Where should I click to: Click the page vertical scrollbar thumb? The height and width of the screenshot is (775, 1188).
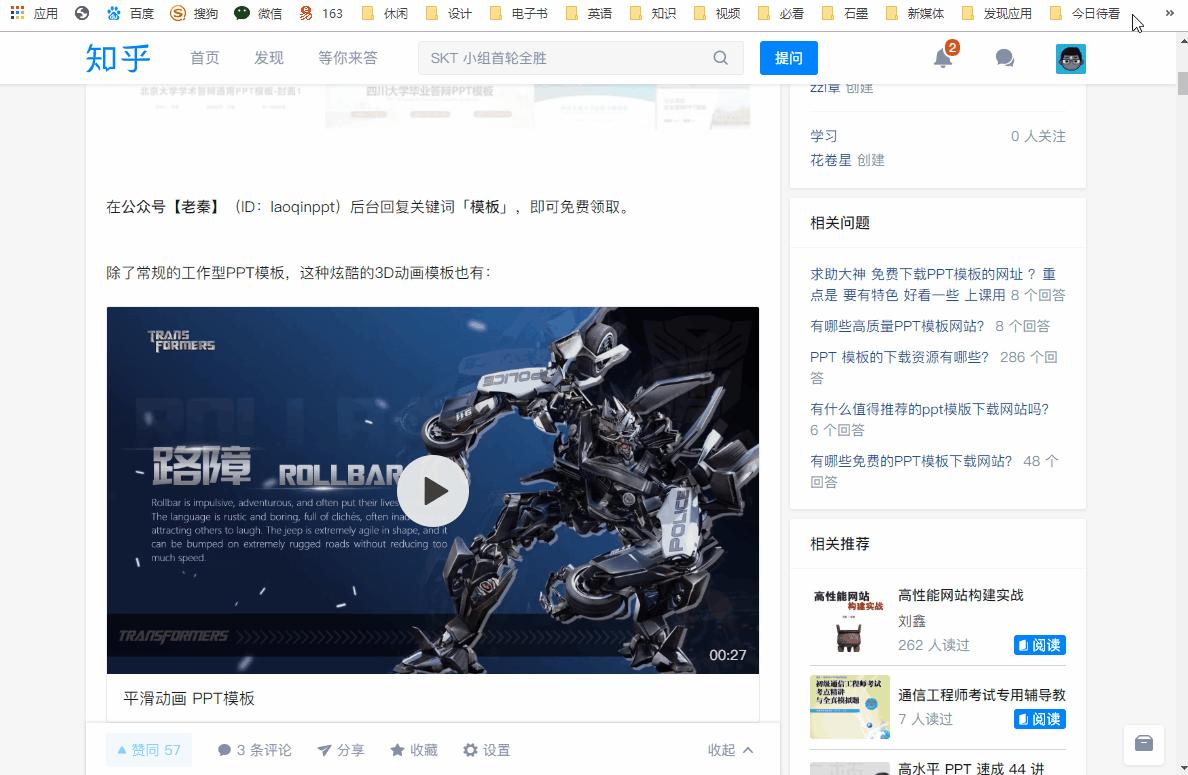point(1182,83)
